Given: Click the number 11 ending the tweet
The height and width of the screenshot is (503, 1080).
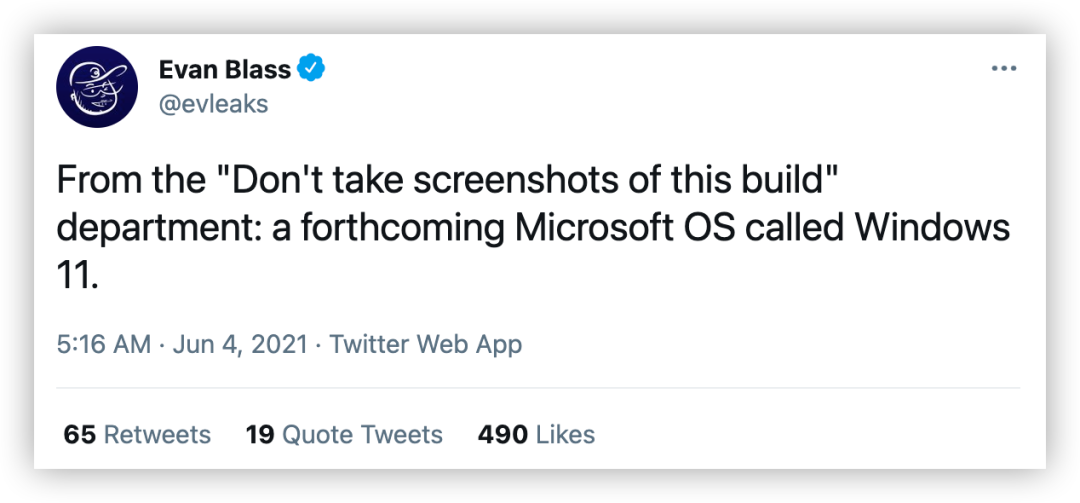Looking at the screenshot, I should point(74,275).
